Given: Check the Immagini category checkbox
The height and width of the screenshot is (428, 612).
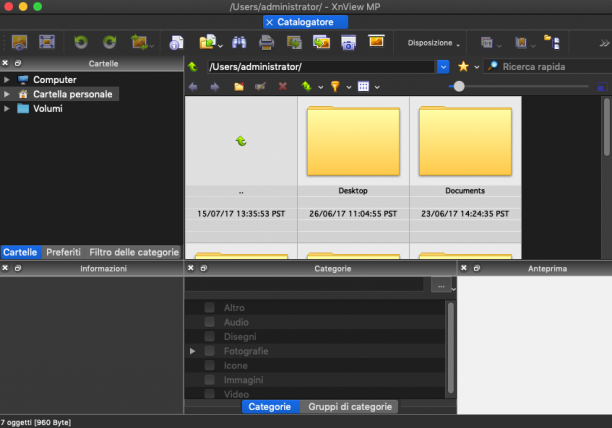Looking at the screenshot, I should (210, 380).
